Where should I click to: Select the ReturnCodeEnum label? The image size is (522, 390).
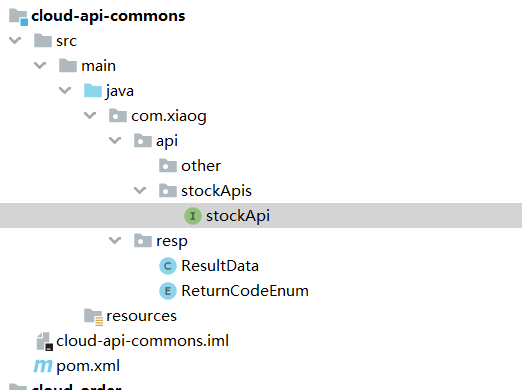(x=245, y=291)
